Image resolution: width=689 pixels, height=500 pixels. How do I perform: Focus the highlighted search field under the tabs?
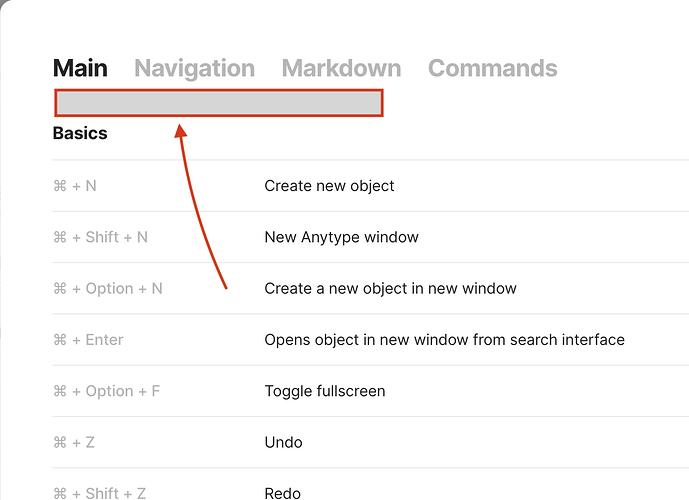pos(219,103)
